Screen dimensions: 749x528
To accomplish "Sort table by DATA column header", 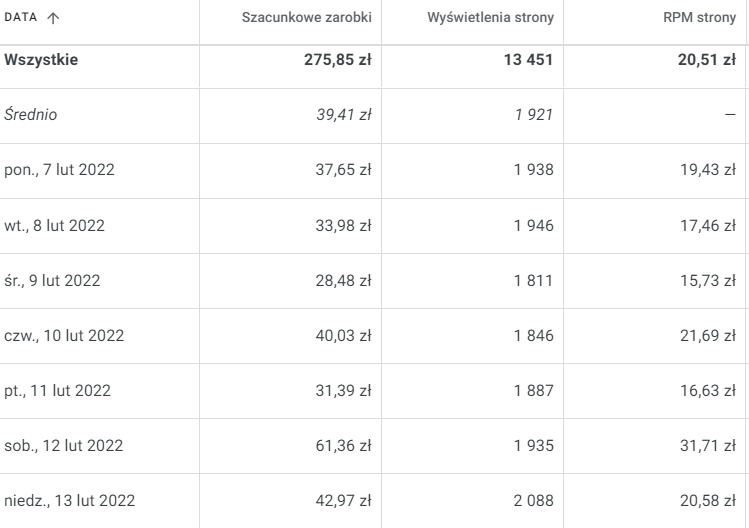I will [22, 20].
